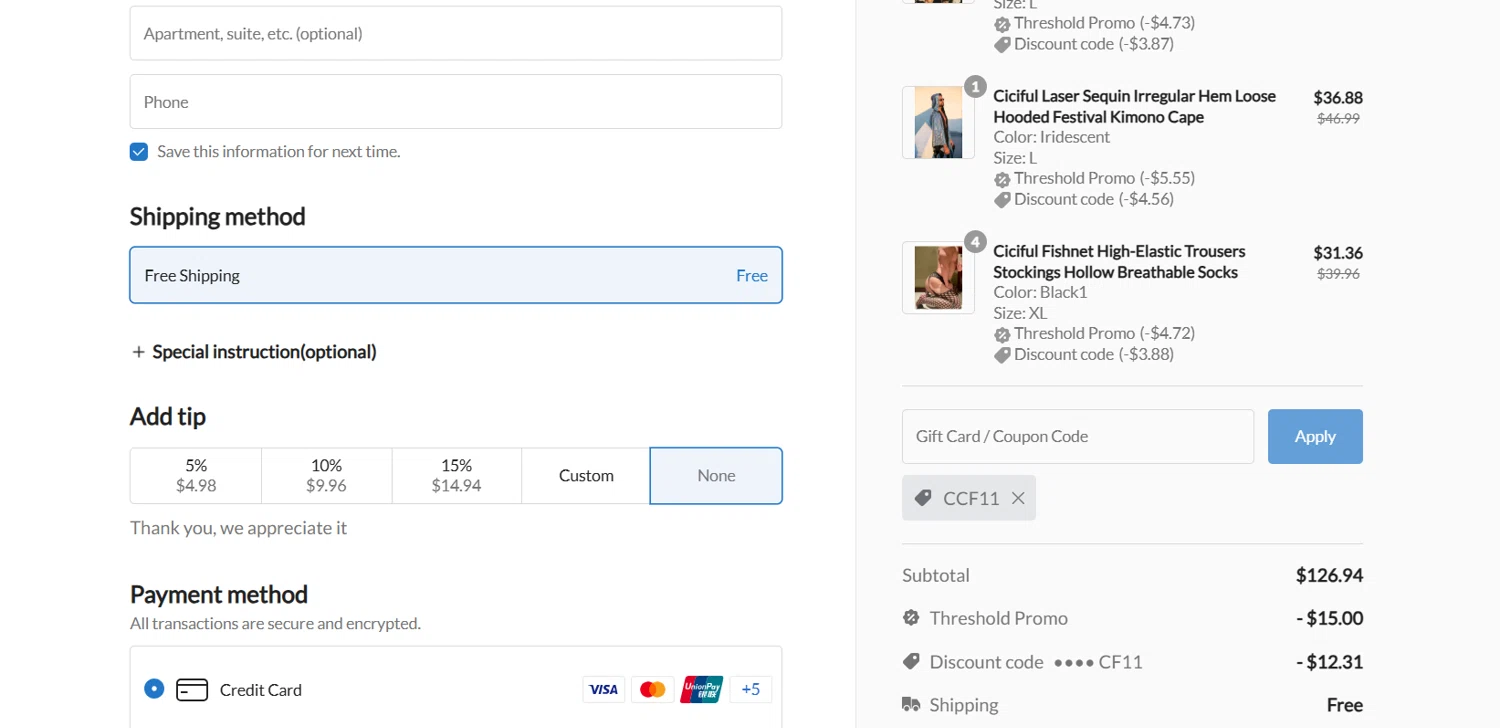Click the Add tip heading
Screen dimensions: 1500x728
(168, 417)
